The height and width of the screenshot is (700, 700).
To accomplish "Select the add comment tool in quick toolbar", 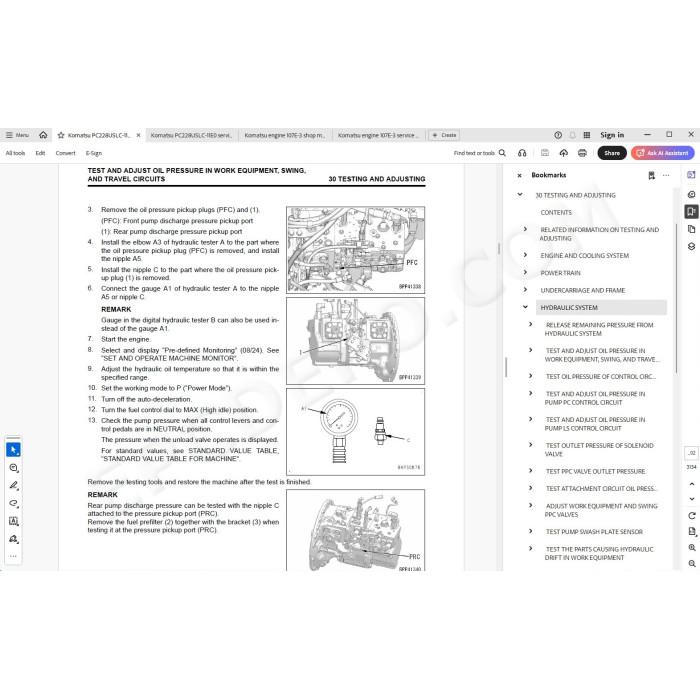I will (13, 467).
